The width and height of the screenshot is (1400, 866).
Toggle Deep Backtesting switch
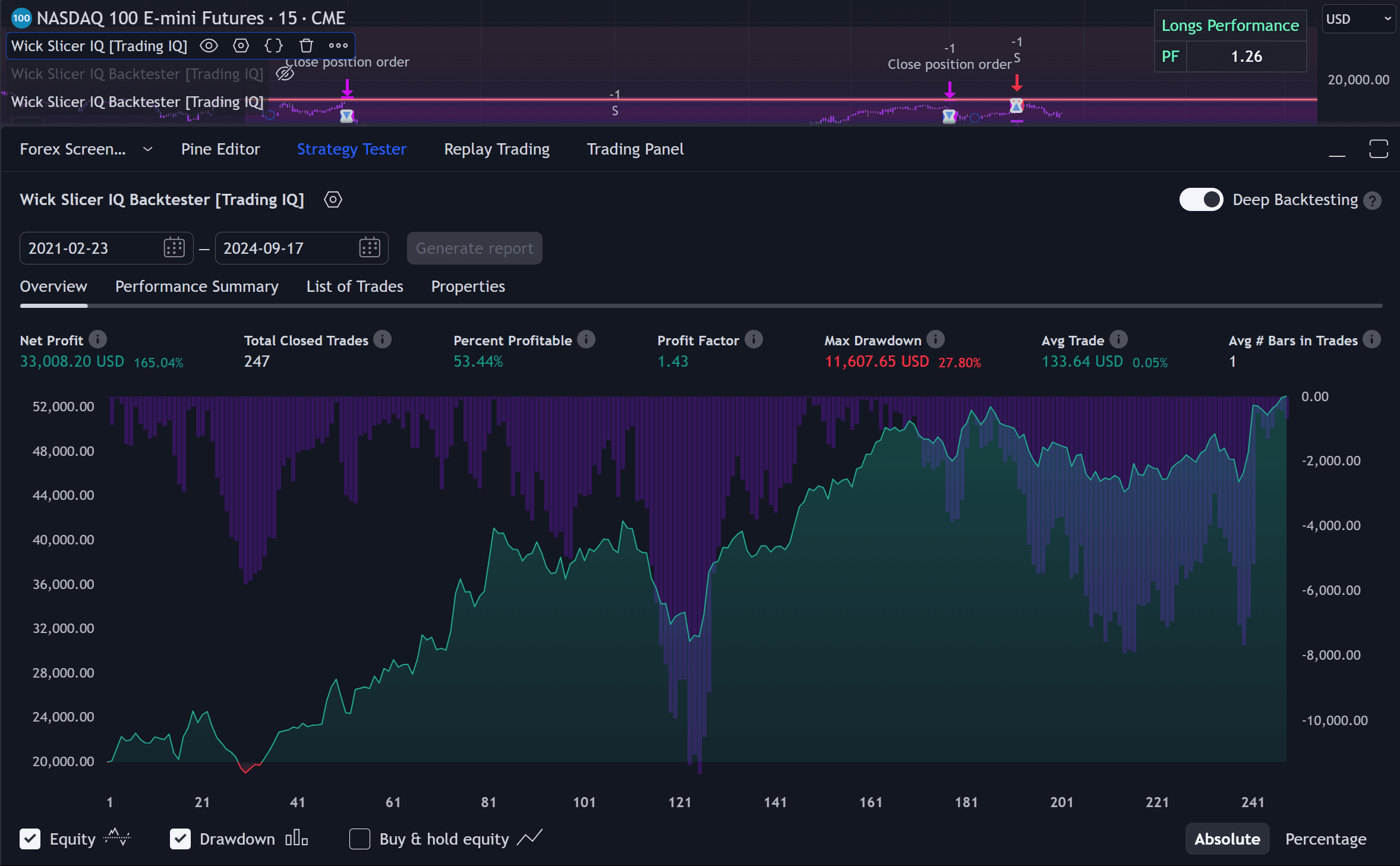(1201, 200)
